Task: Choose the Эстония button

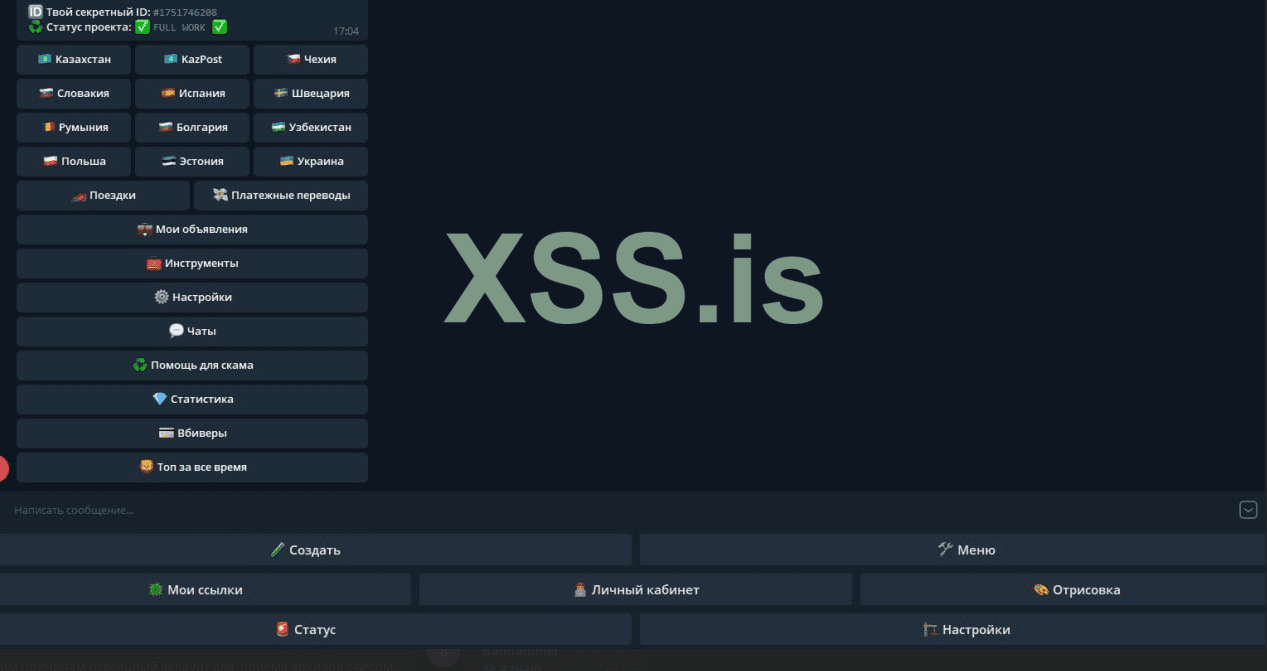Action: [193, 161]
